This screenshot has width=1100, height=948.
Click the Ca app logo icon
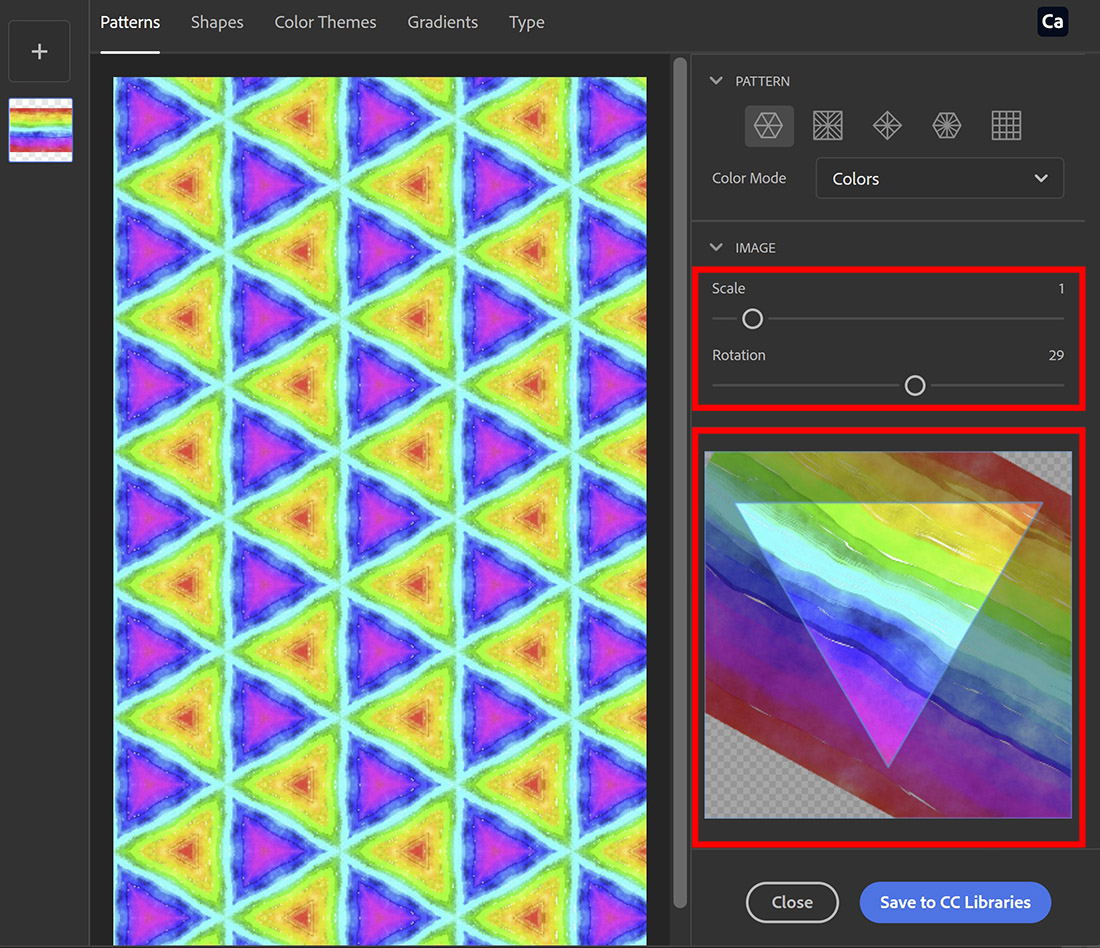click(x=1052, y=21)
